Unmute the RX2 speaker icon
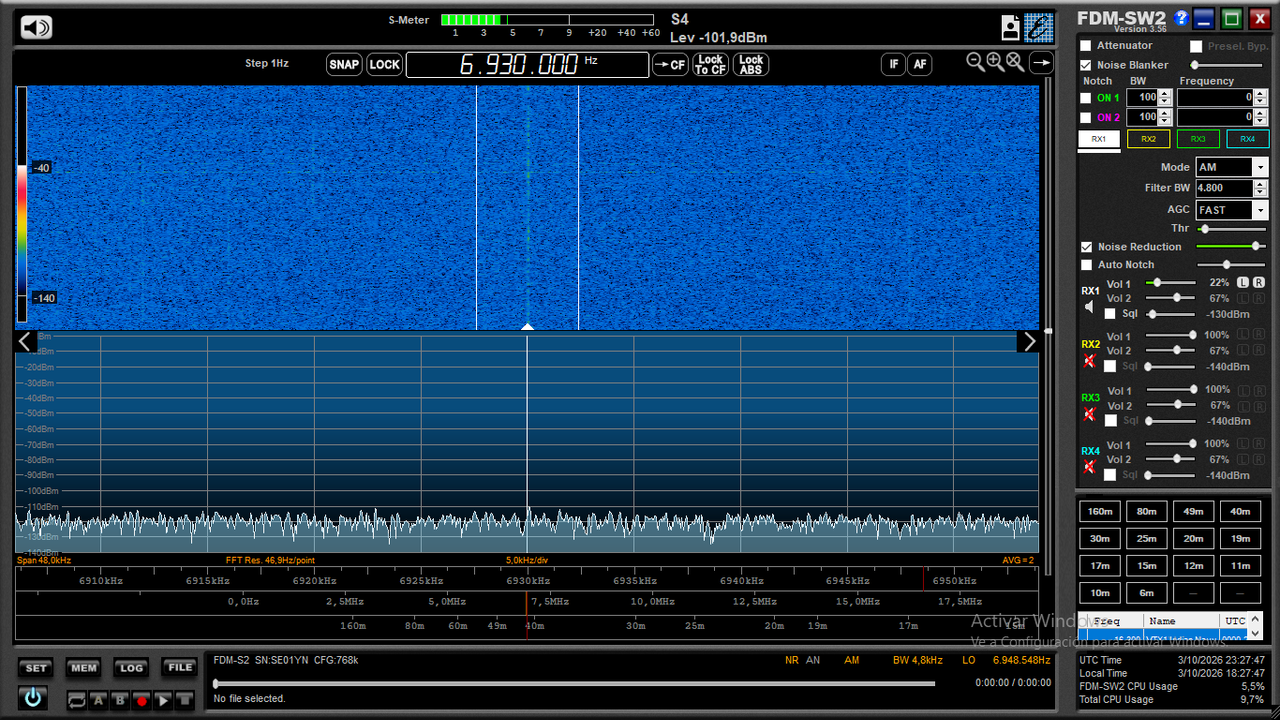 [x=1090, y=361]
